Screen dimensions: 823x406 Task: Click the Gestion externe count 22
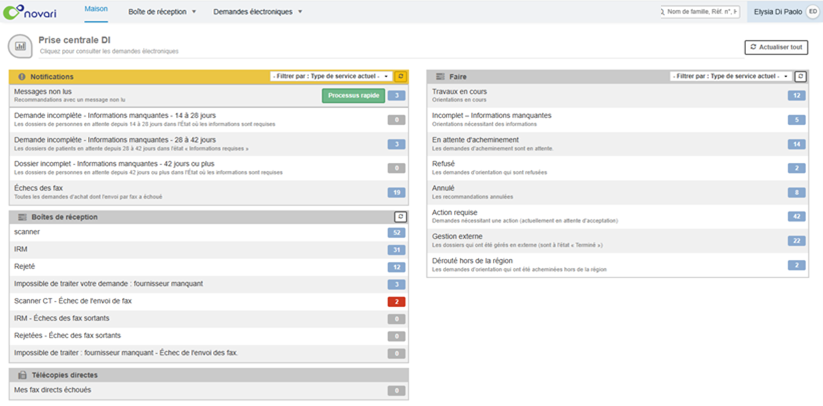(797, 241)
